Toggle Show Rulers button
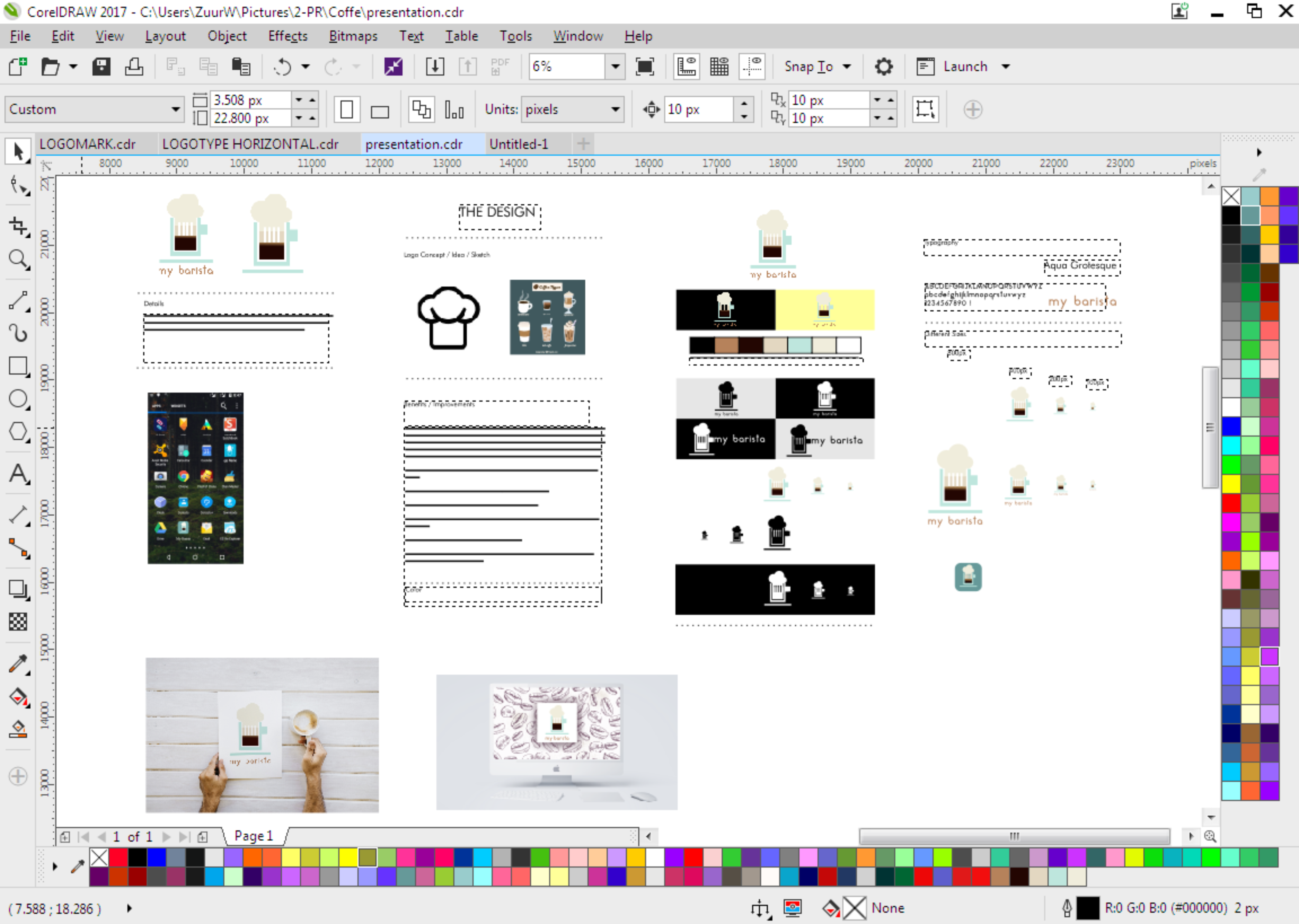Screen dimensions: 1299x924 coord(687,67)
